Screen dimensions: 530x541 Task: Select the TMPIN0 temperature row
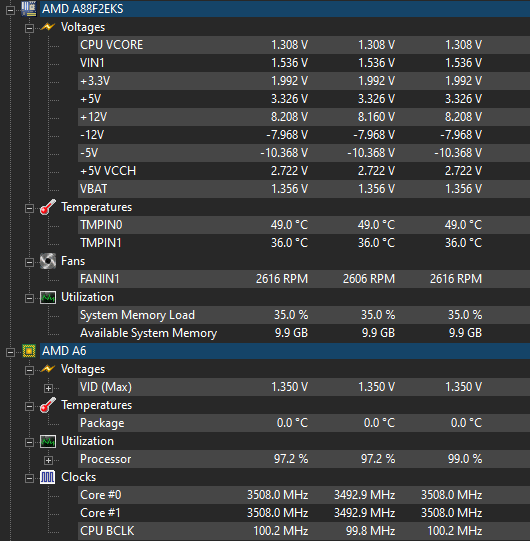pos(304,225)
